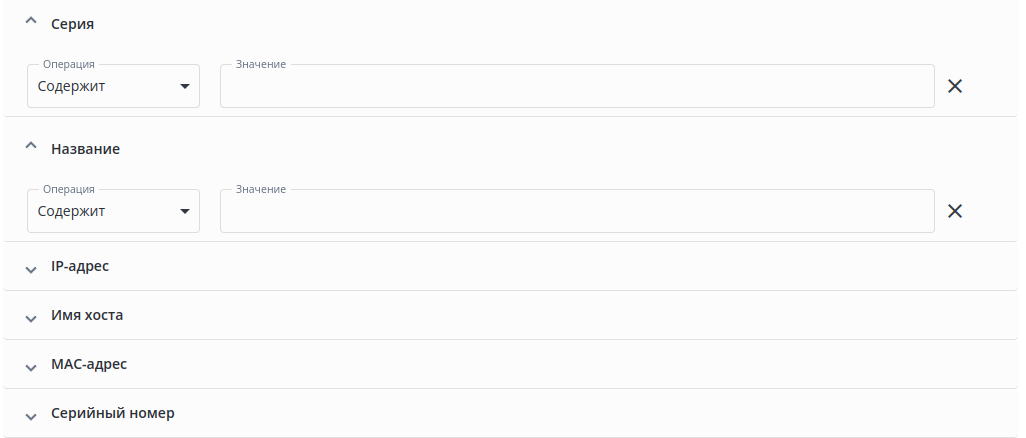Expand Имя хоста using its chevron icon
1026x438 pixels.
point(30,317)
